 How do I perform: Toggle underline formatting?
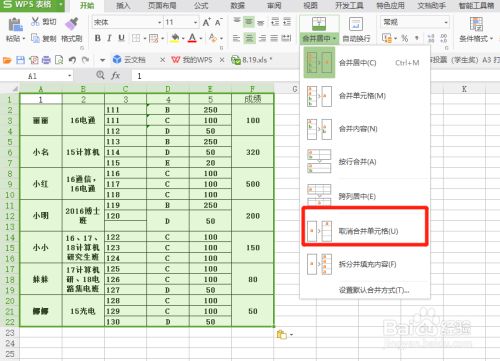(x=121, y=38)
